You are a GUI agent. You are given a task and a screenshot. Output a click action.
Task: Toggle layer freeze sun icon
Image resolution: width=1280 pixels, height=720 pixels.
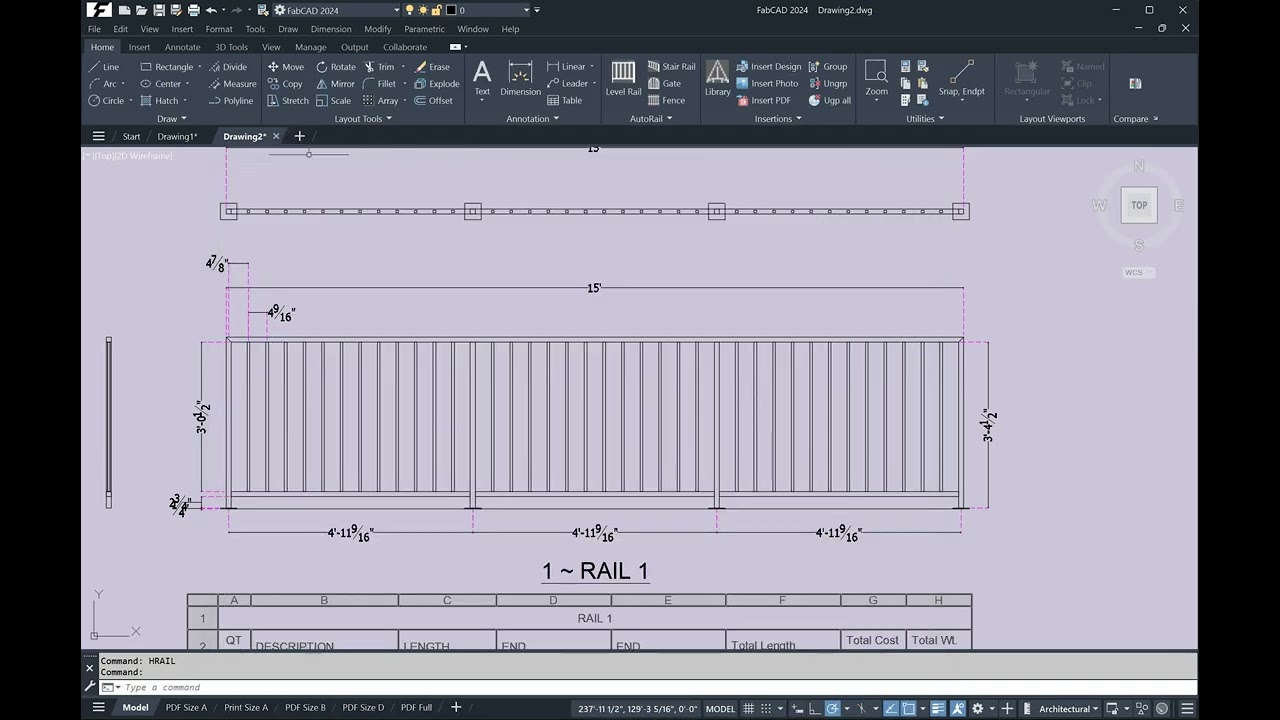point(423,10)
